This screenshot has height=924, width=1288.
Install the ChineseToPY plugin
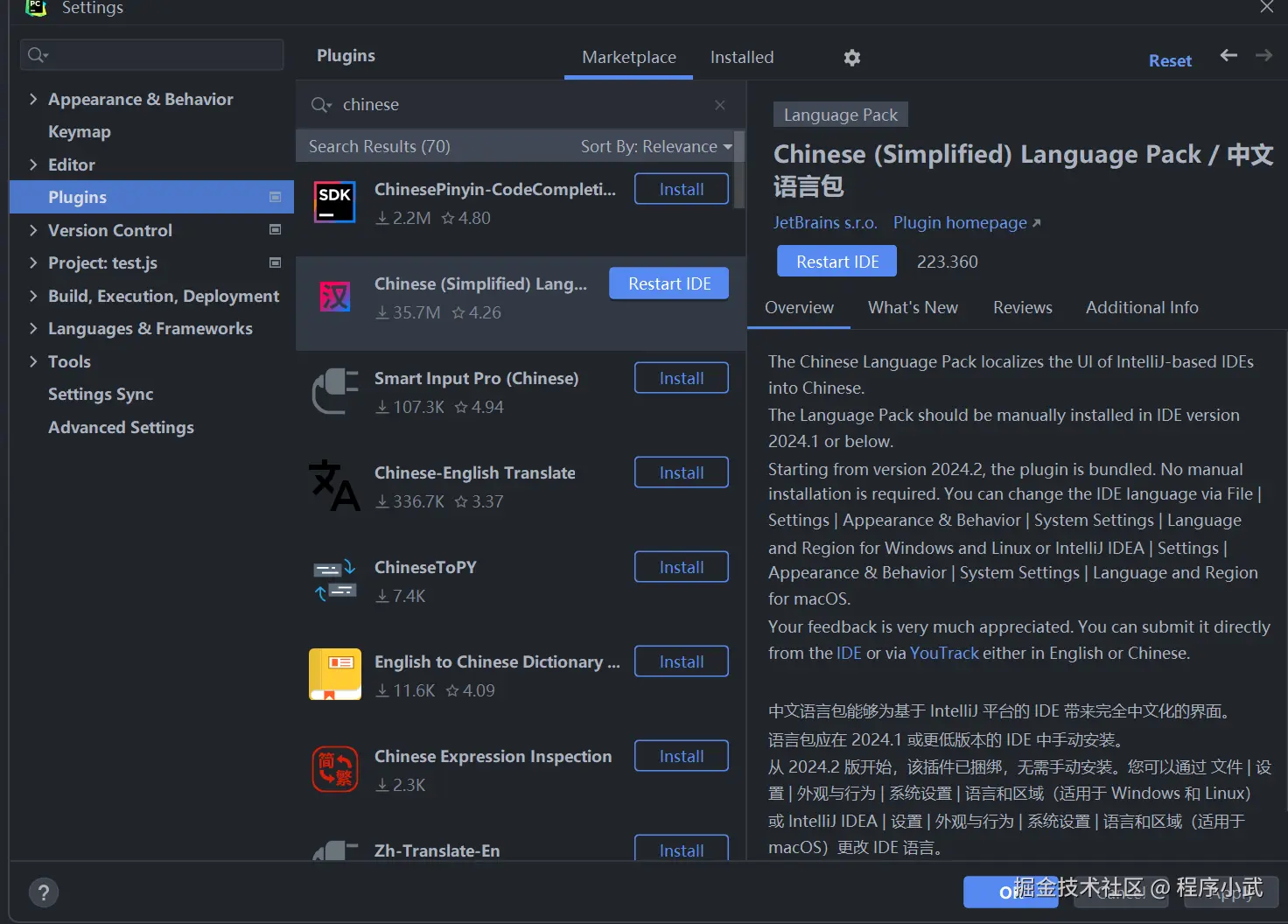pyautogui.click(x=682, y=567)
